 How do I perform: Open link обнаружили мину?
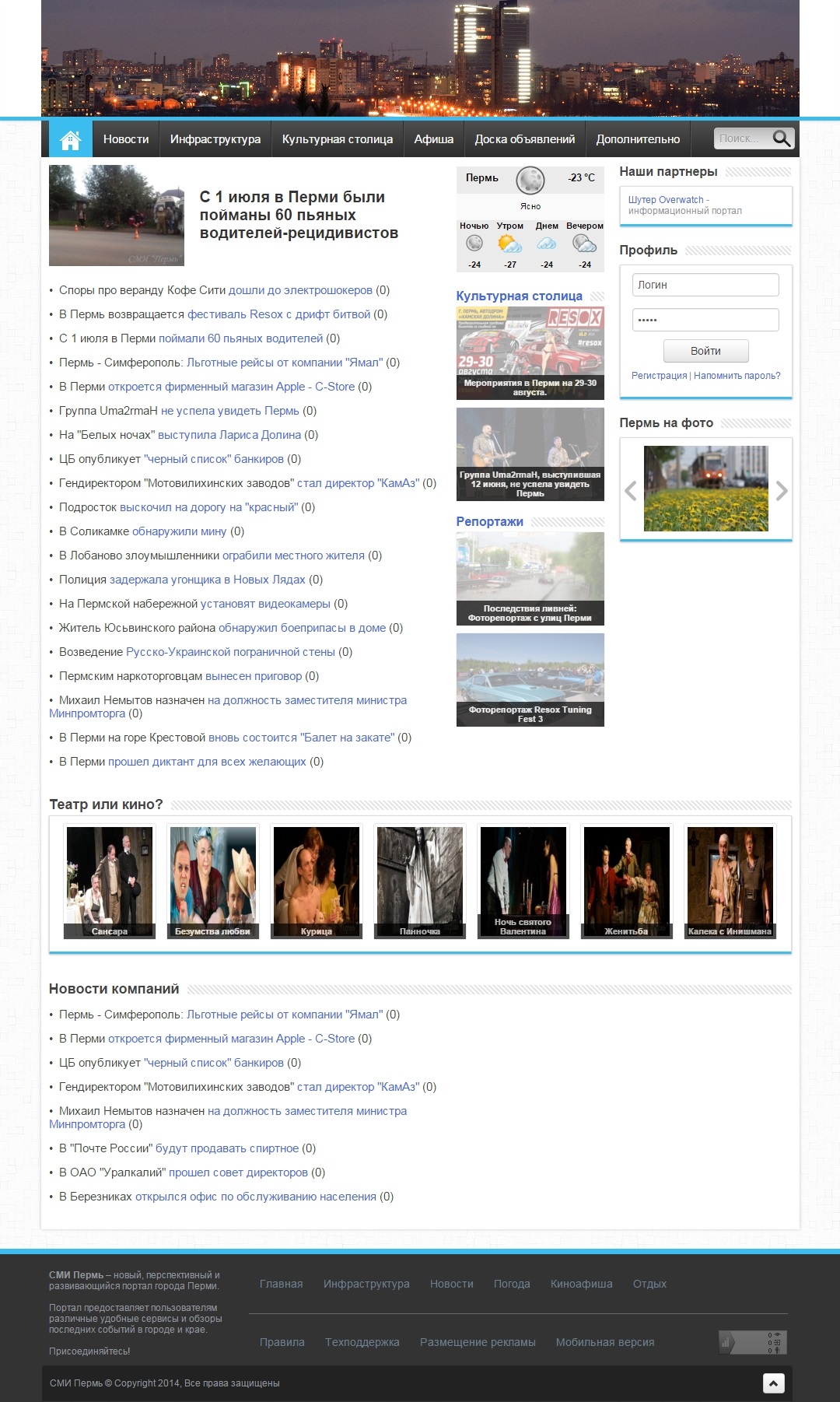coord(180,531)
